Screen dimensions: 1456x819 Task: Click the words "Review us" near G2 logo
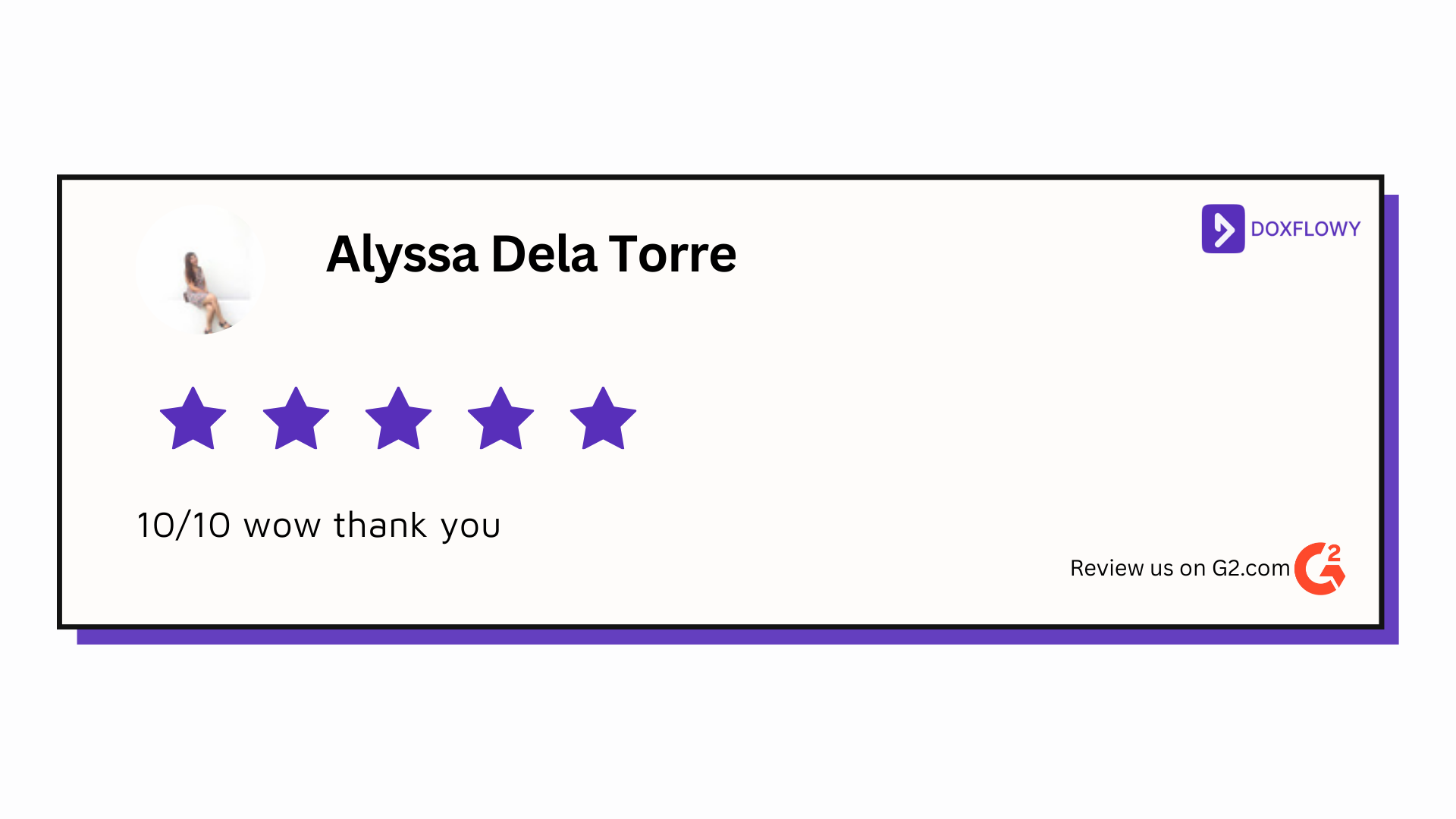click(1122, 568)
